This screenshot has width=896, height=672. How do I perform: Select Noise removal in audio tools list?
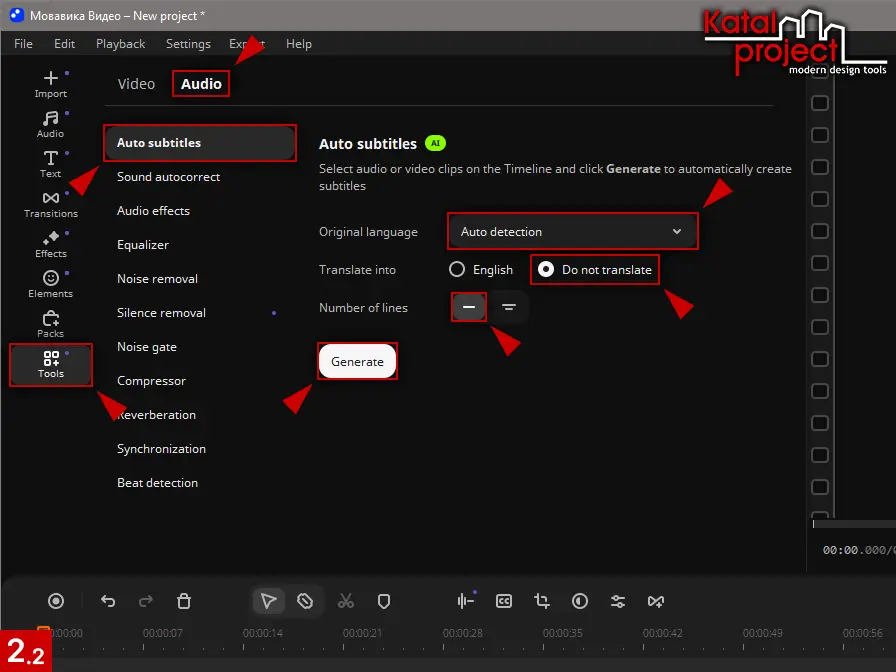[157, 279]
